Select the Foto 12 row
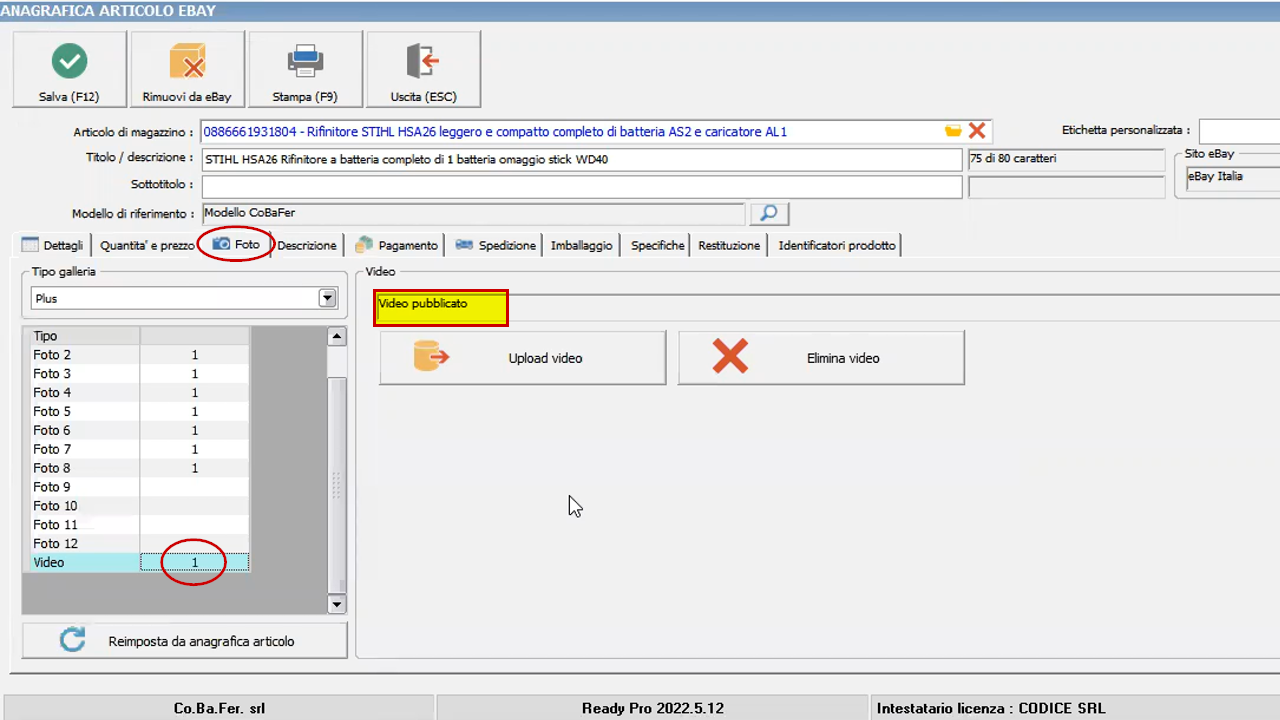Viewport: 1280px width, 720px height. 136,544
